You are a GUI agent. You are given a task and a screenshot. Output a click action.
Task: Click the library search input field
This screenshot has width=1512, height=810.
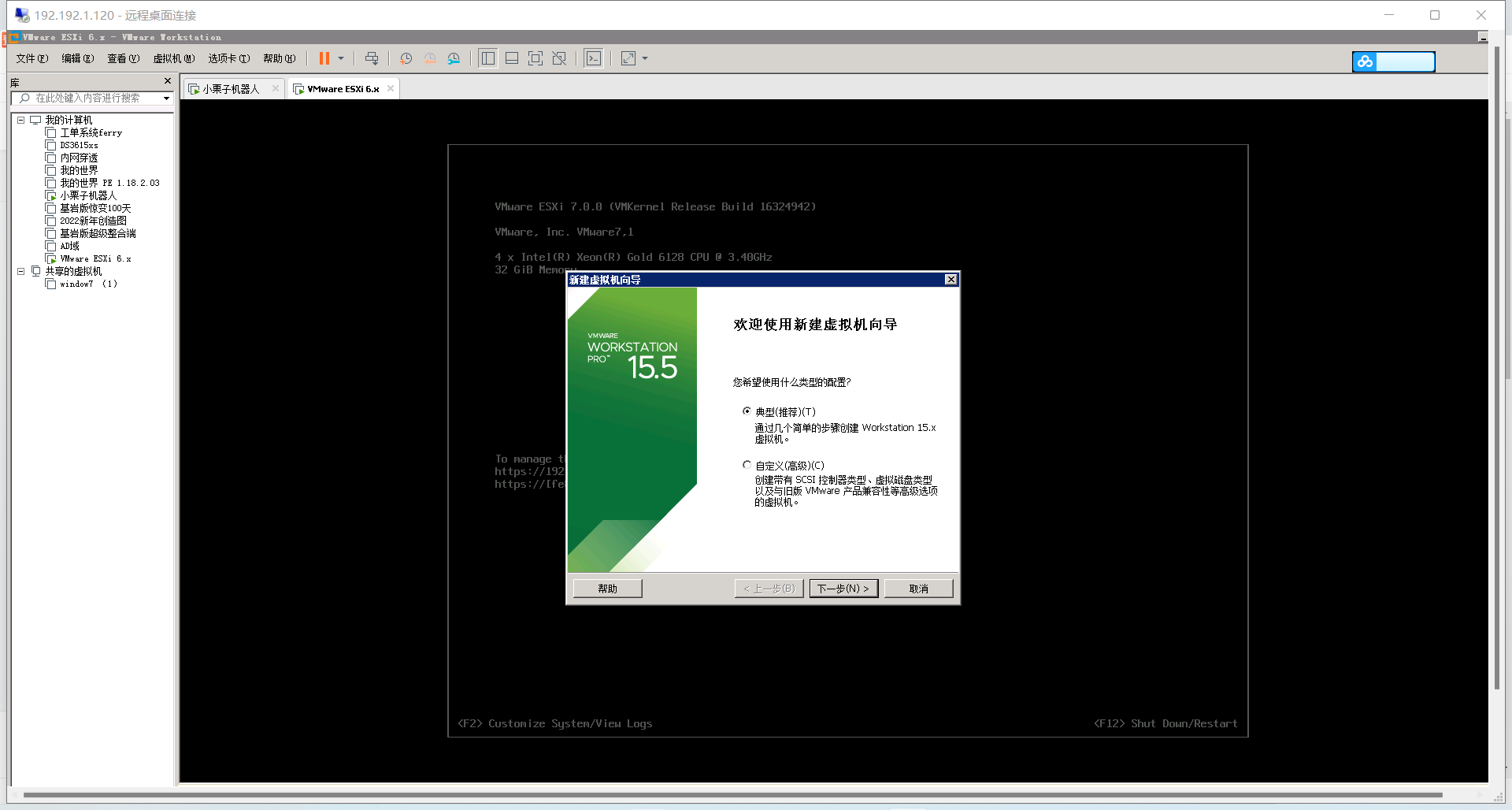tap(87, 98)
